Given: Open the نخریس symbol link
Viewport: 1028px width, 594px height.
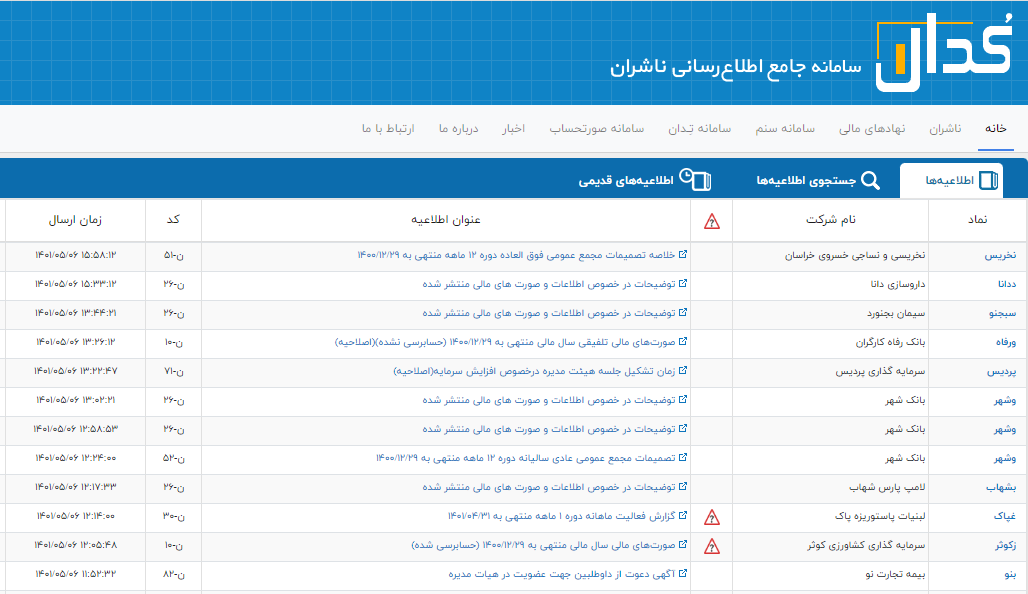Looking at the screenshot, I should click(x=1000, y=256).
